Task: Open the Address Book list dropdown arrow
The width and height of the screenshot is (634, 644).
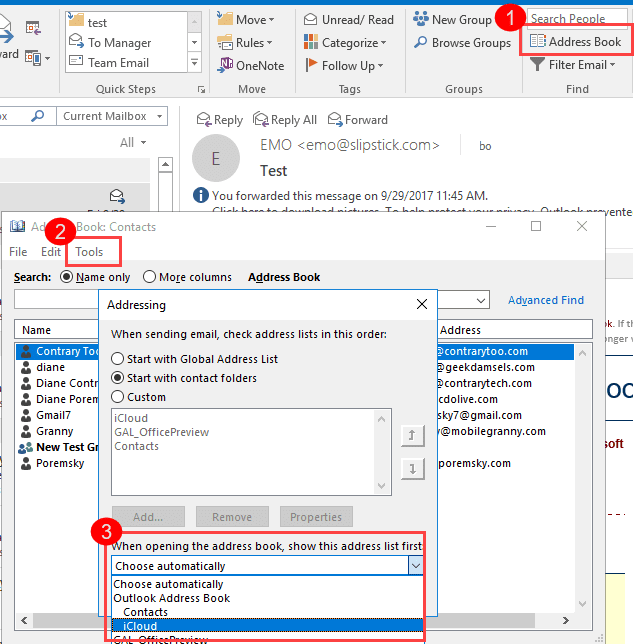Action: point(481,300)
